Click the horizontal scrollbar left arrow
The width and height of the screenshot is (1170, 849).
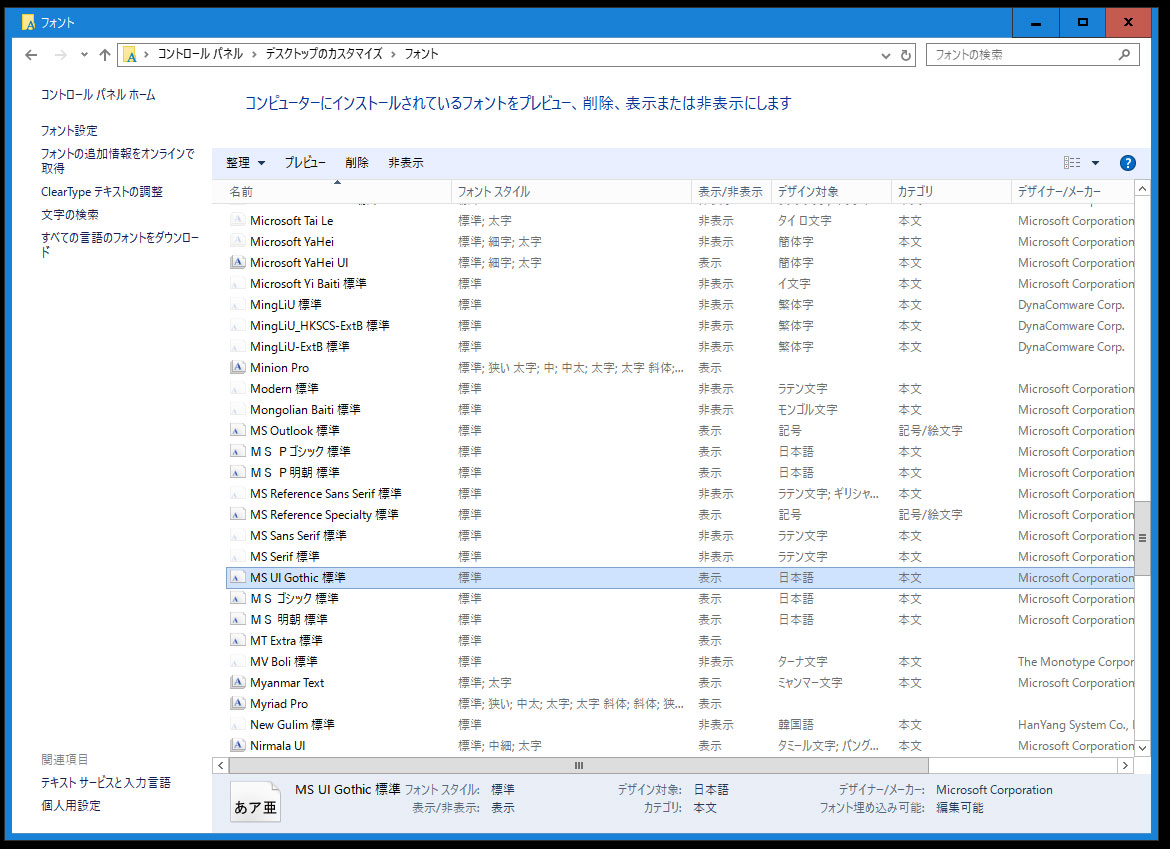coord(220,765)
